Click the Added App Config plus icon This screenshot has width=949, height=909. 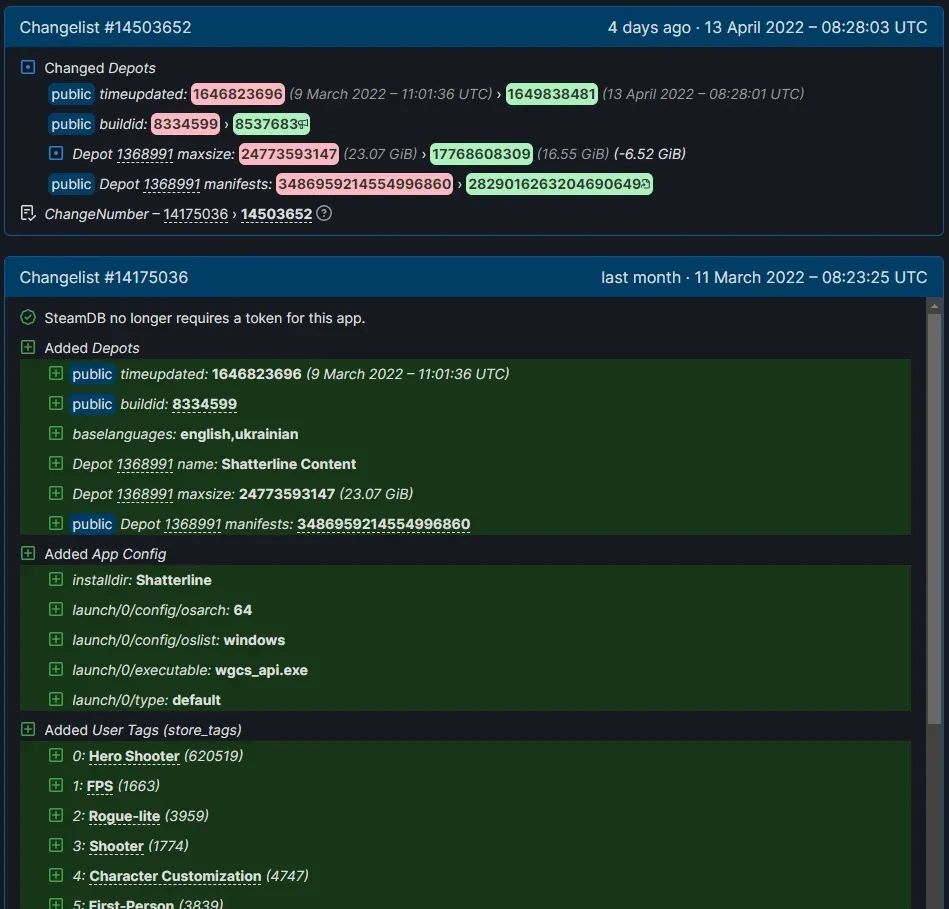[28, 554]
